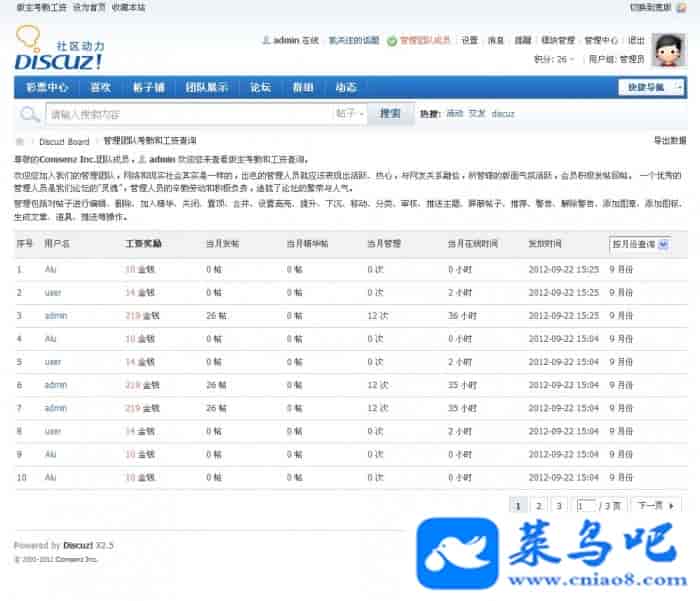This screenshot has width=700, height=601.
Task: Open the 提醒 notifications link
Action: click(523, 41)
